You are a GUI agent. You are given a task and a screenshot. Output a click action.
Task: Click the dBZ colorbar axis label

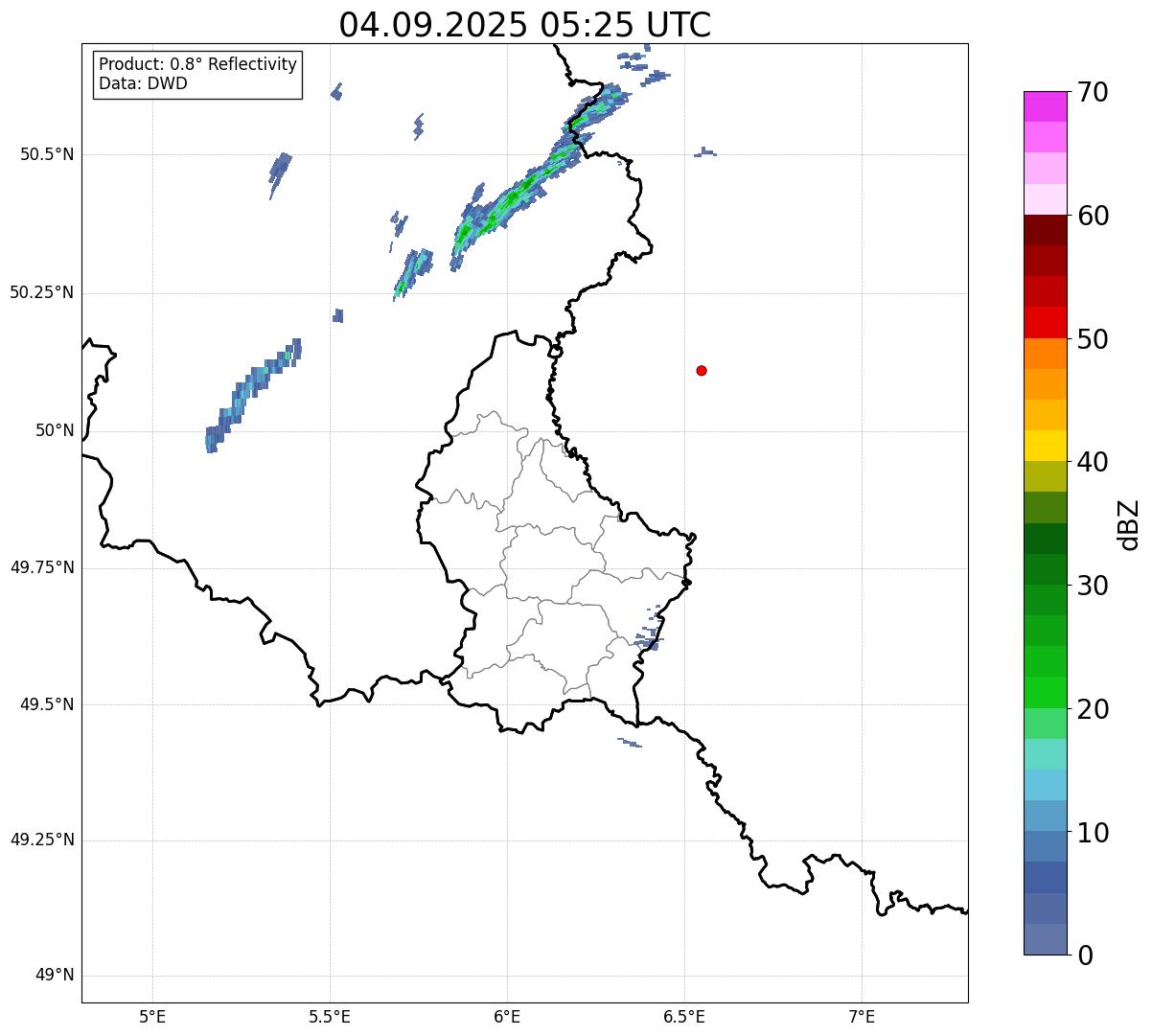coord(1129,524)
